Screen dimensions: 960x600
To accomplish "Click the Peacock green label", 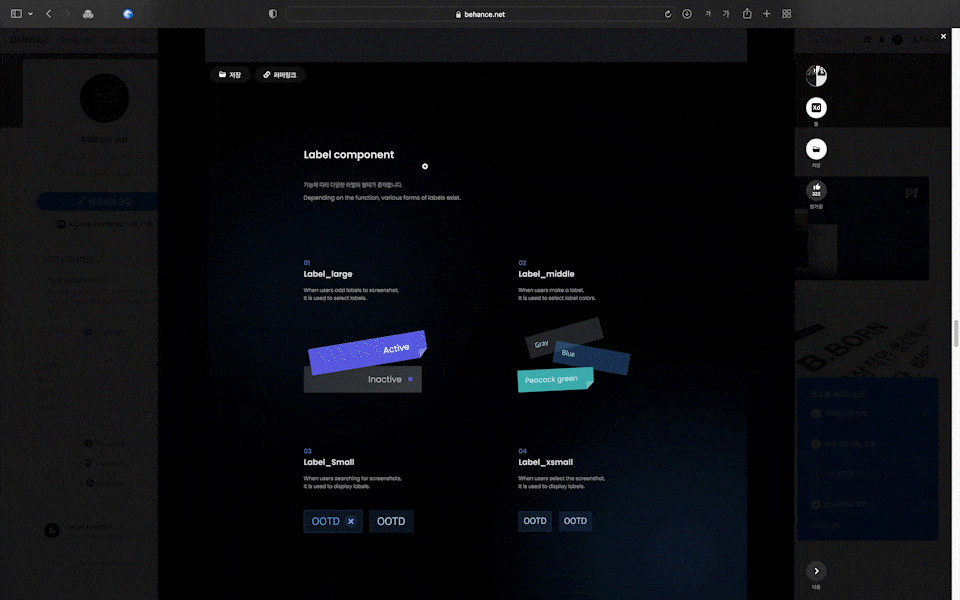I will tap(555, 380).
